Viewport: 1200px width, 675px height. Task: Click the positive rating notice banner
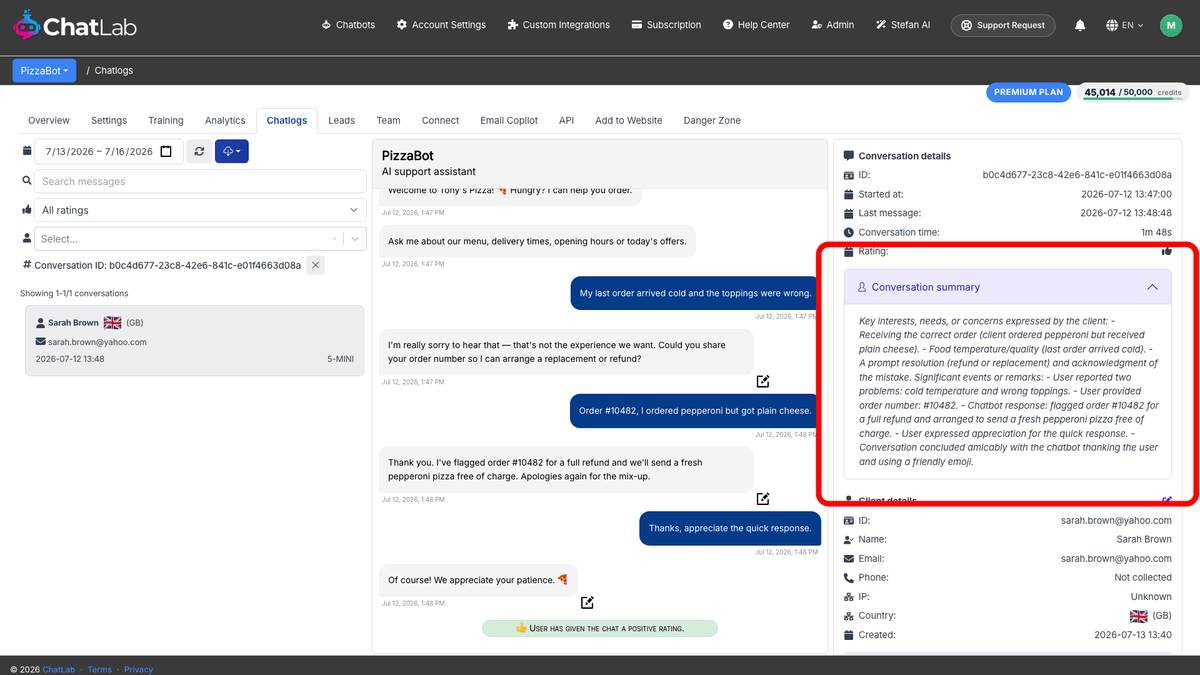(600, 628)
